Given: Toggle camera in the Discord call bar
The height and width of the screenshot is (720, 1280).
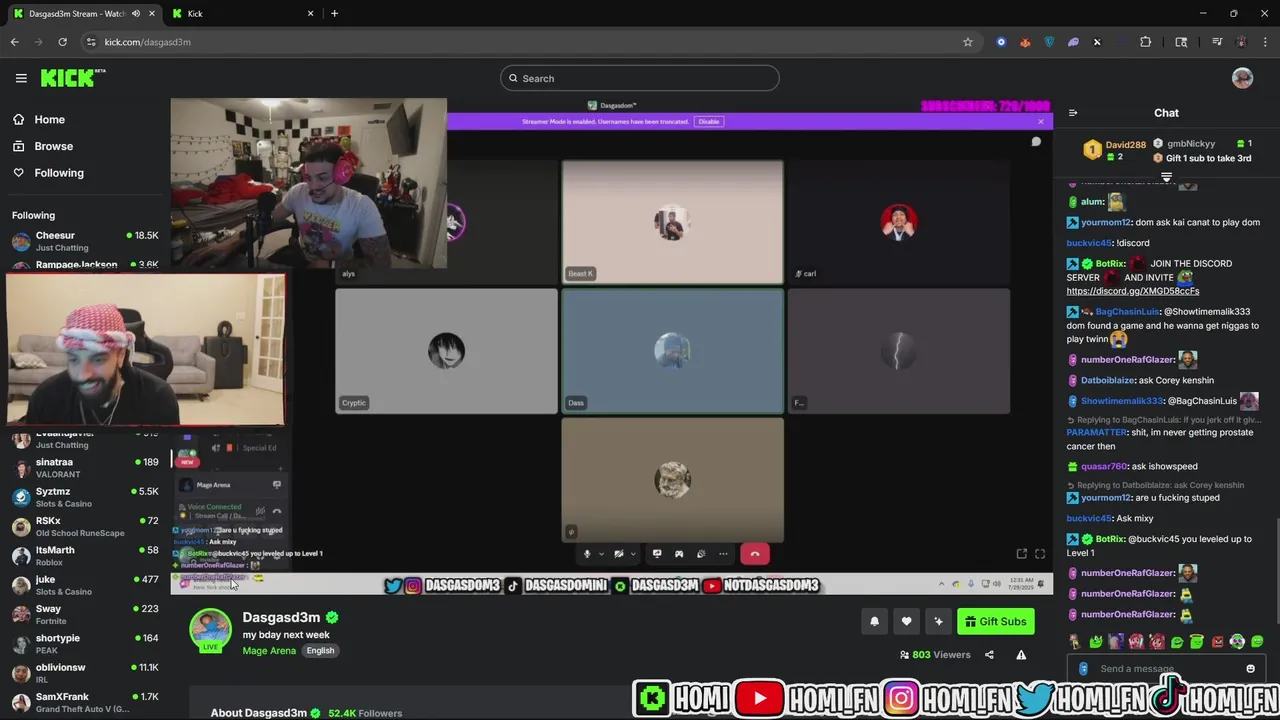Looking at the screenshot, I should tap(619, 554).
